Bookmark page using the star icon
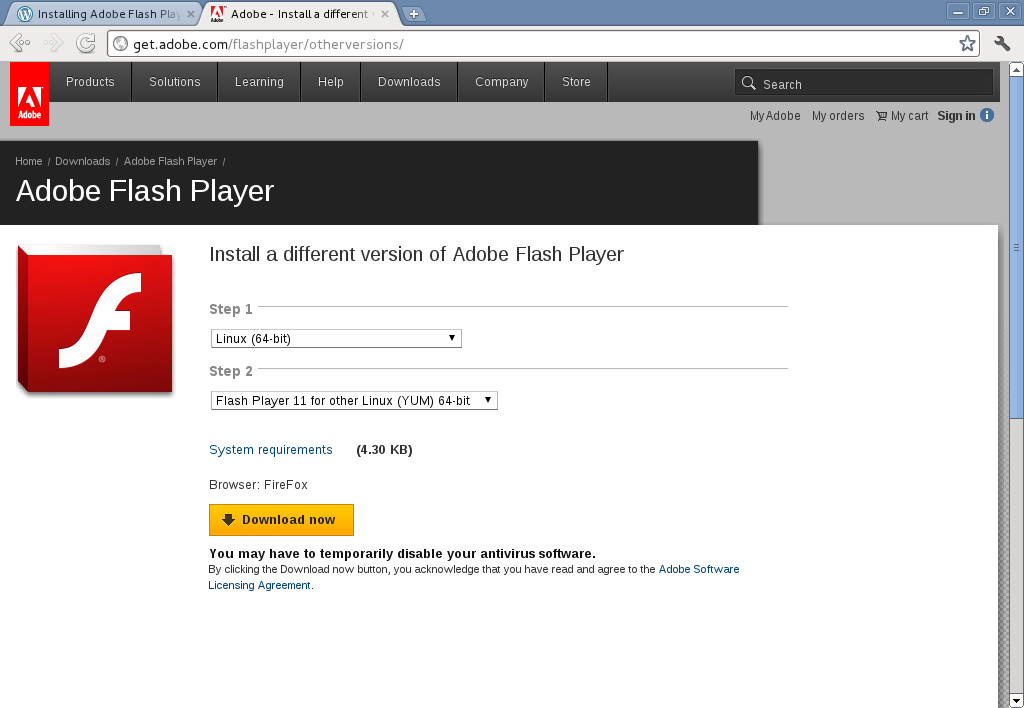The width and height of the screenshot is (1024, 708). coord(967,44)
